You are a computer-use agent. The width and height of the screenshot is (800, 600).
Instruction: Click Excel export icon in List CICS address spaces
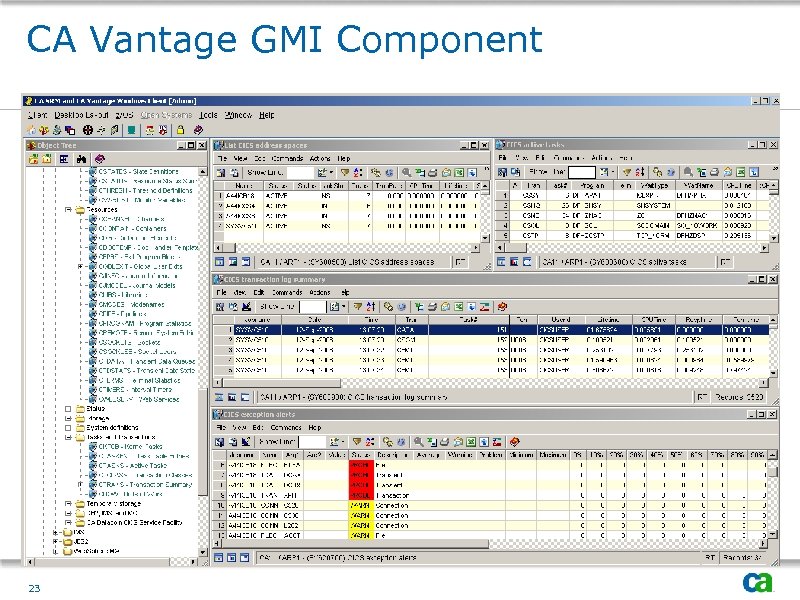pyautogui.click(x=459, y=172)
